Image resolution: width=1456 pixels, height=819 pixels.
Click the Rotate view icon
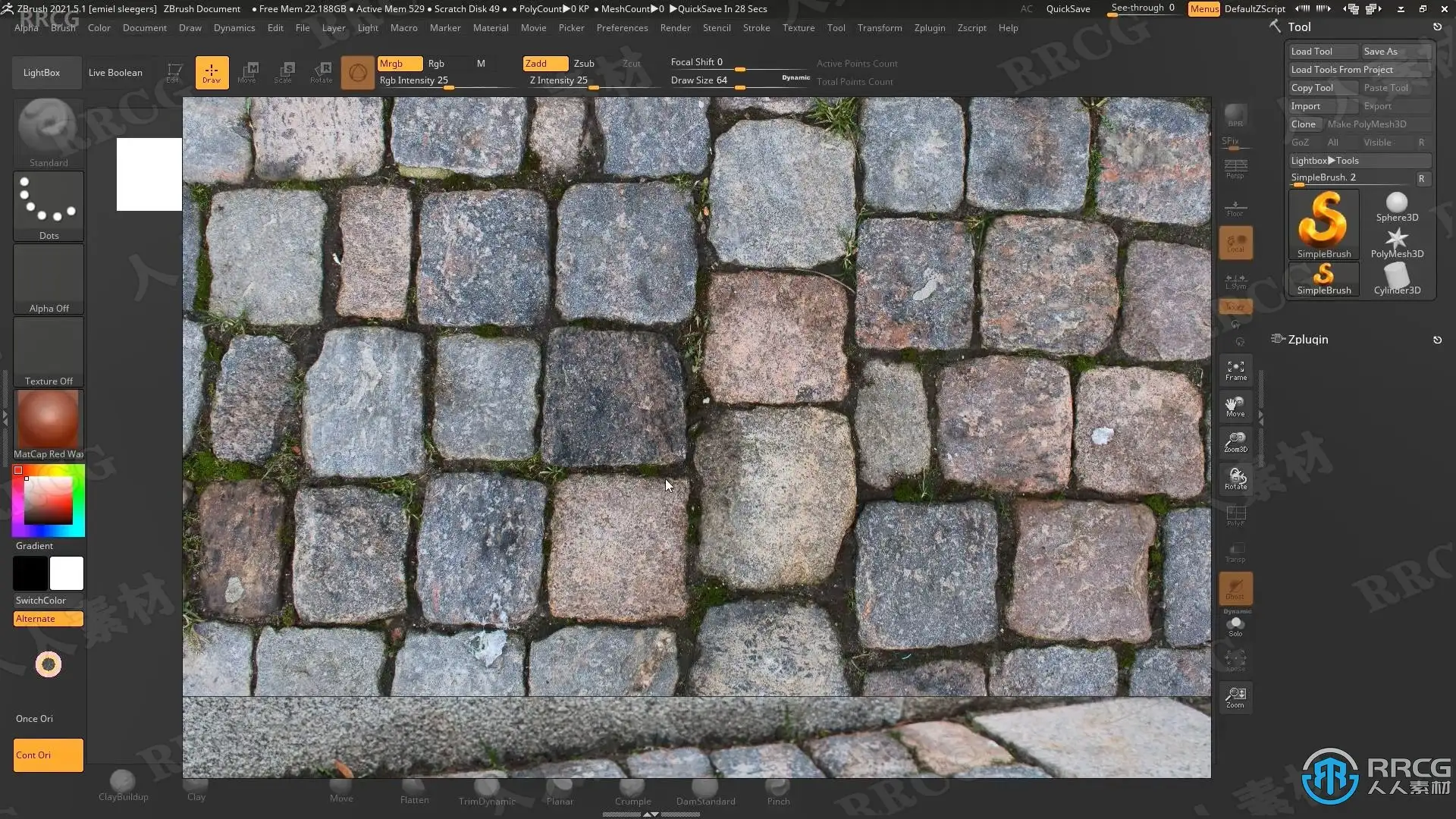(x=1235, y=479)
